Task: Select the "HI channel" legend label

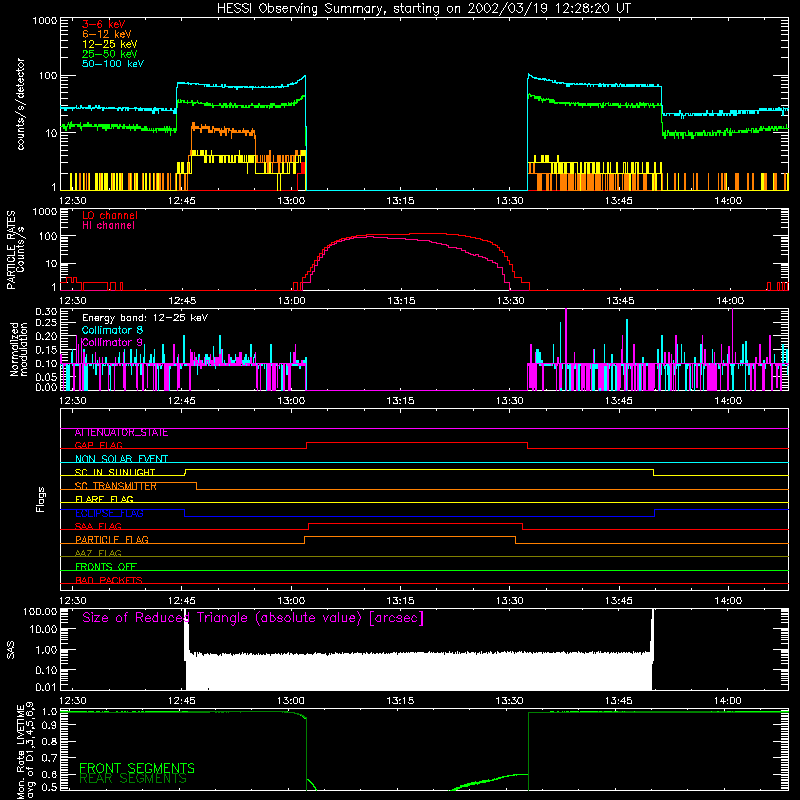Action: pyautogui.click(x=109, y=226)
